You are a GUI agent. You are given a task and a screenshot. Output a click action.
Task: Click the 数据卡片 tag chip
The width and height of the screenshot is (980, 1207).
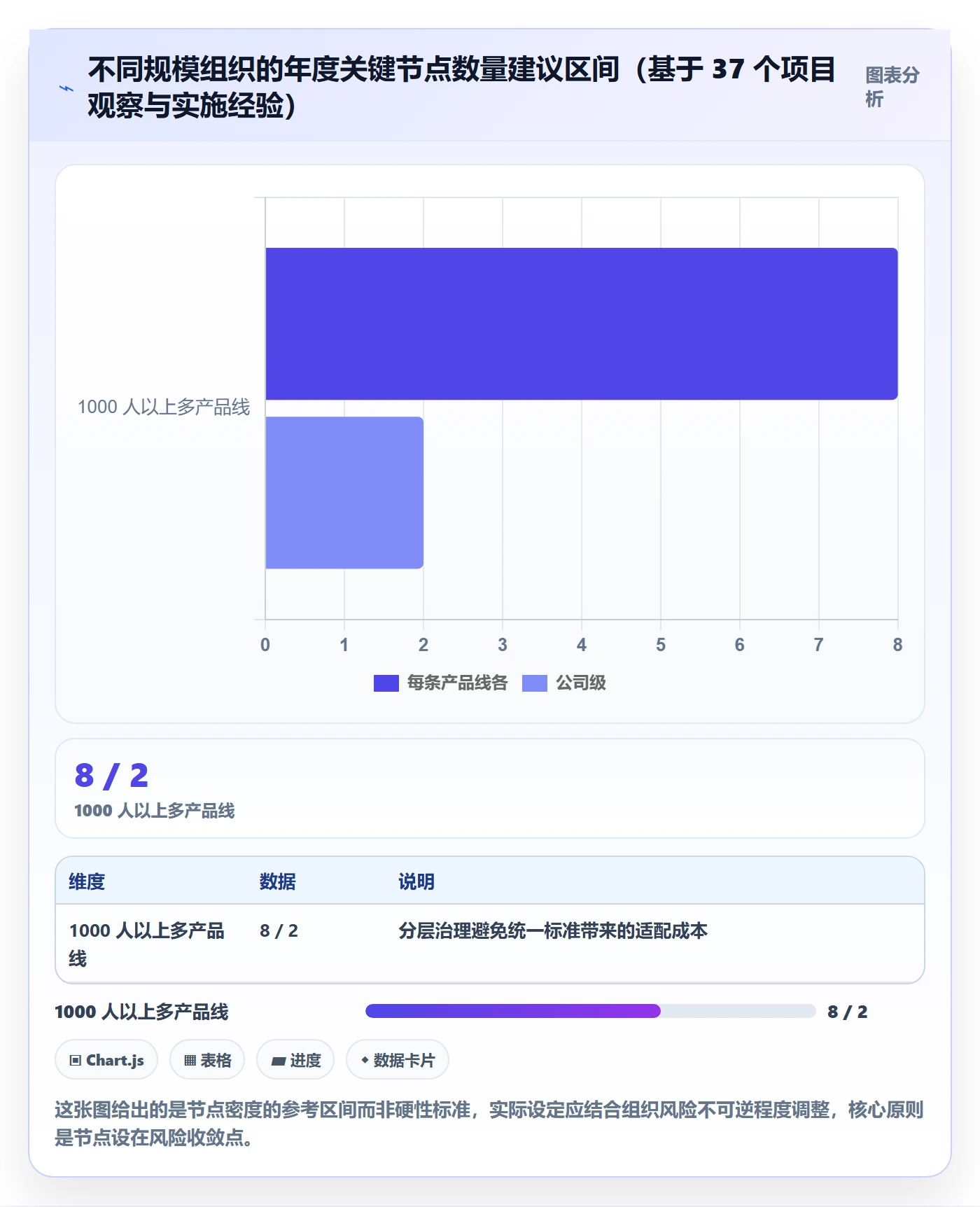click(x=398, y=1060)
